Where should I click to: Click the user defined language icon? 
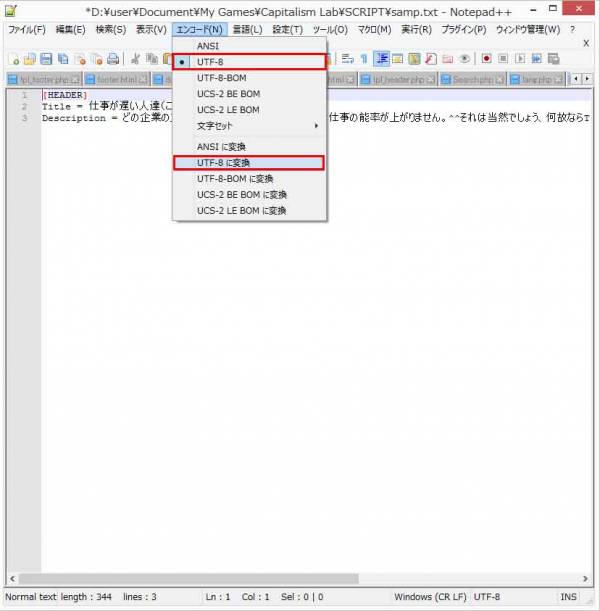[397, 59]
